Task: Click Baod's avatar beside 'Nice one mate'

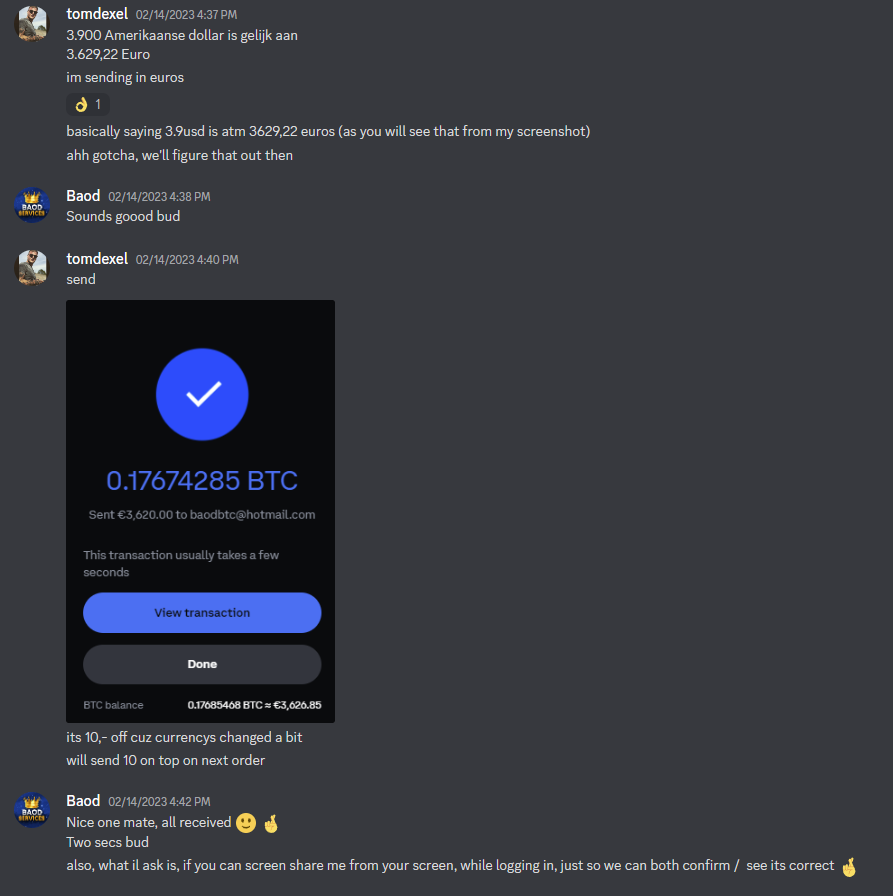Action: (31, 810)
